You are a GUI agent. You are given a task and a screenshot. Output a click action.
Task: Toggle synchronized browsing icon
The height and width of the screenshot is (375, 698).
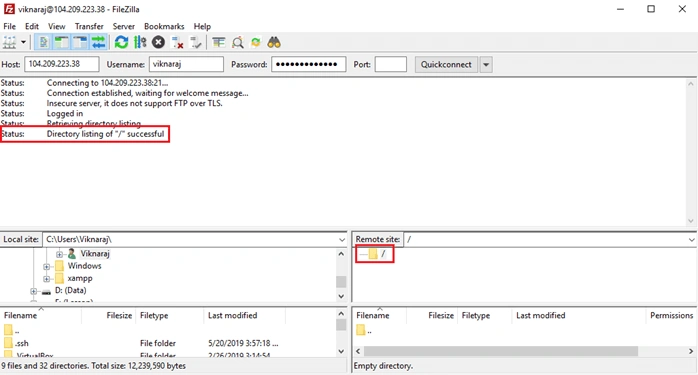[256, 43]
